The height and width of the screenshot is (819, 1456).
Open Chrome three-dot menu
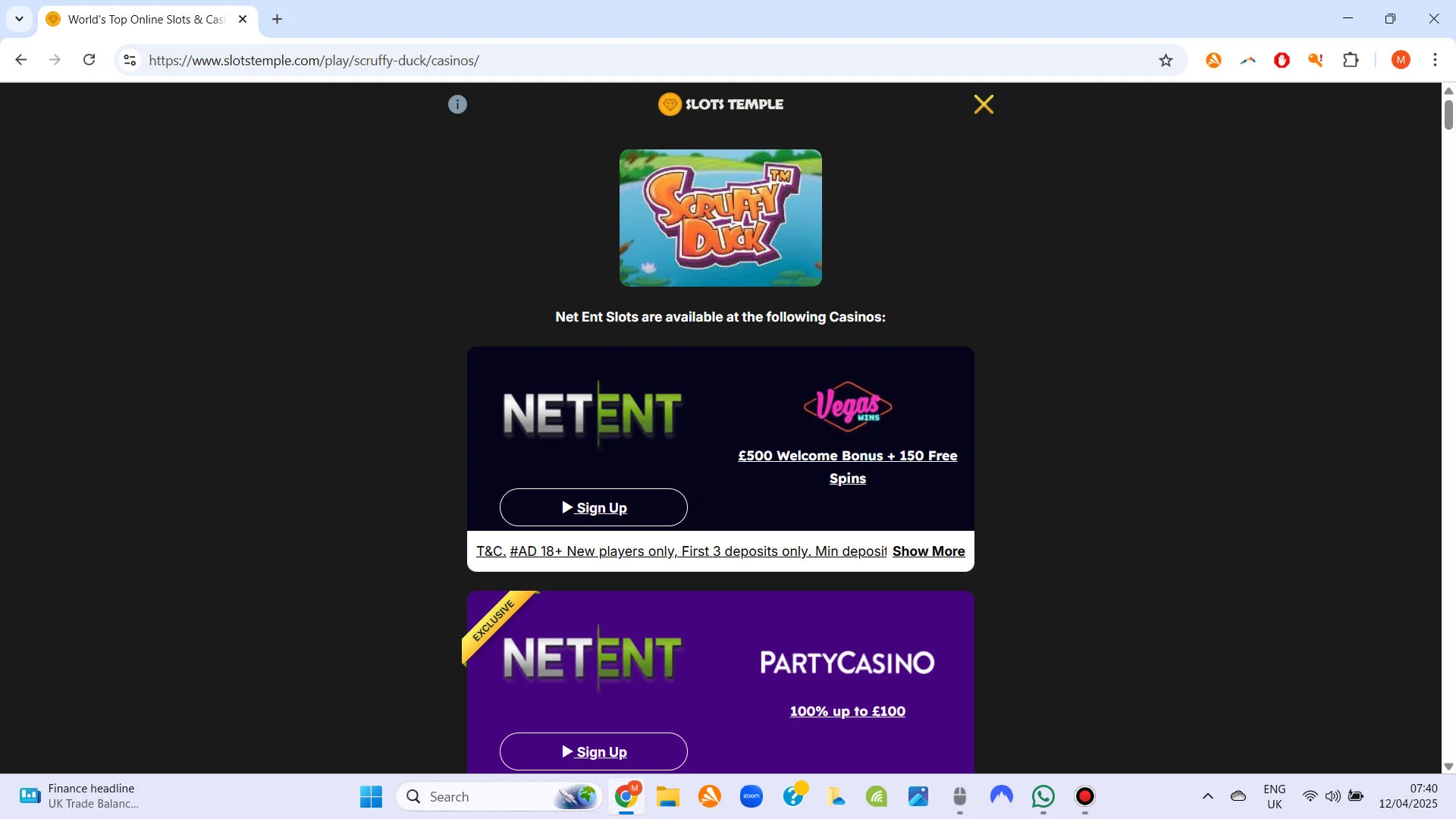pos(1435,60)
